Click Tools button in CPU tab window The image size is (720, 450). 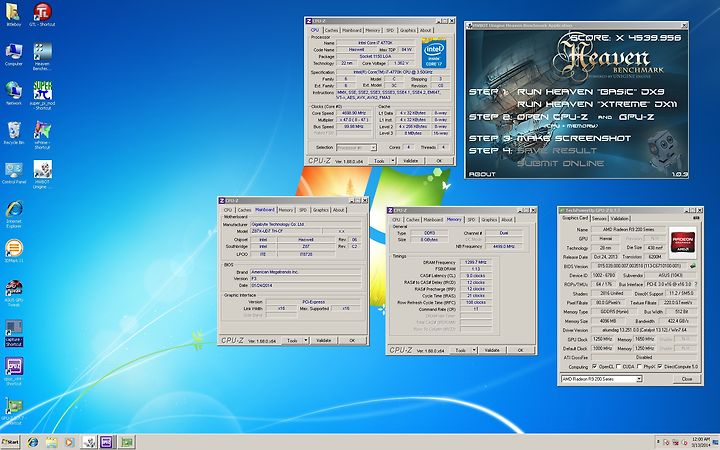(379, 161)
